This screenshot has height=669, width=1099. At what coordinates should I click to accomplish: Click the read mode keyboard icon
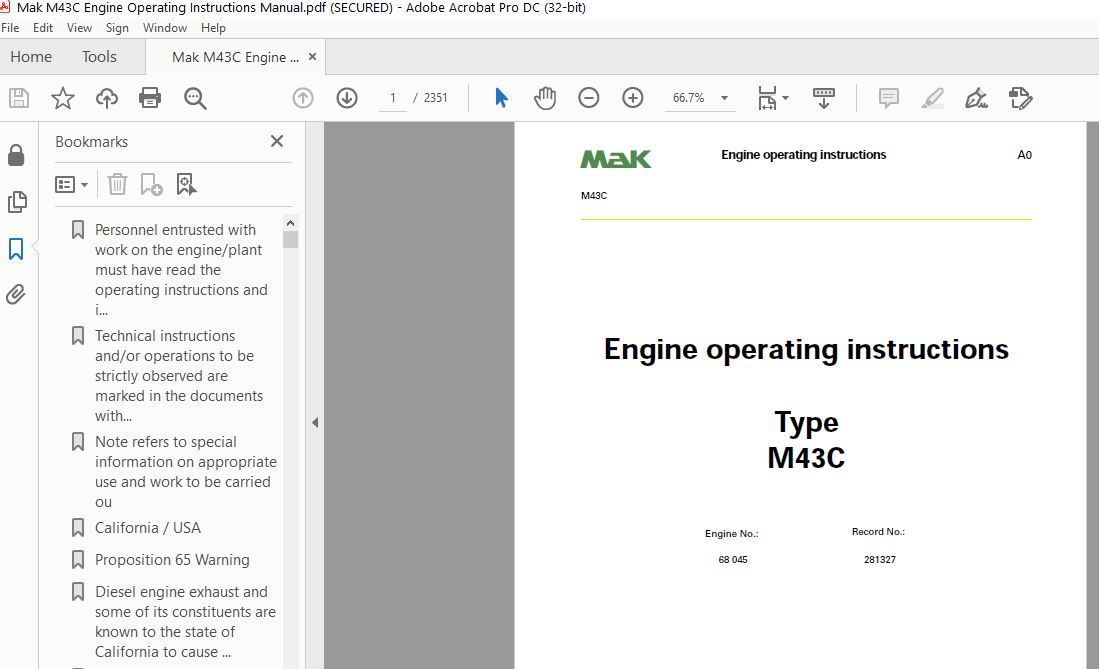coord(824,98)
